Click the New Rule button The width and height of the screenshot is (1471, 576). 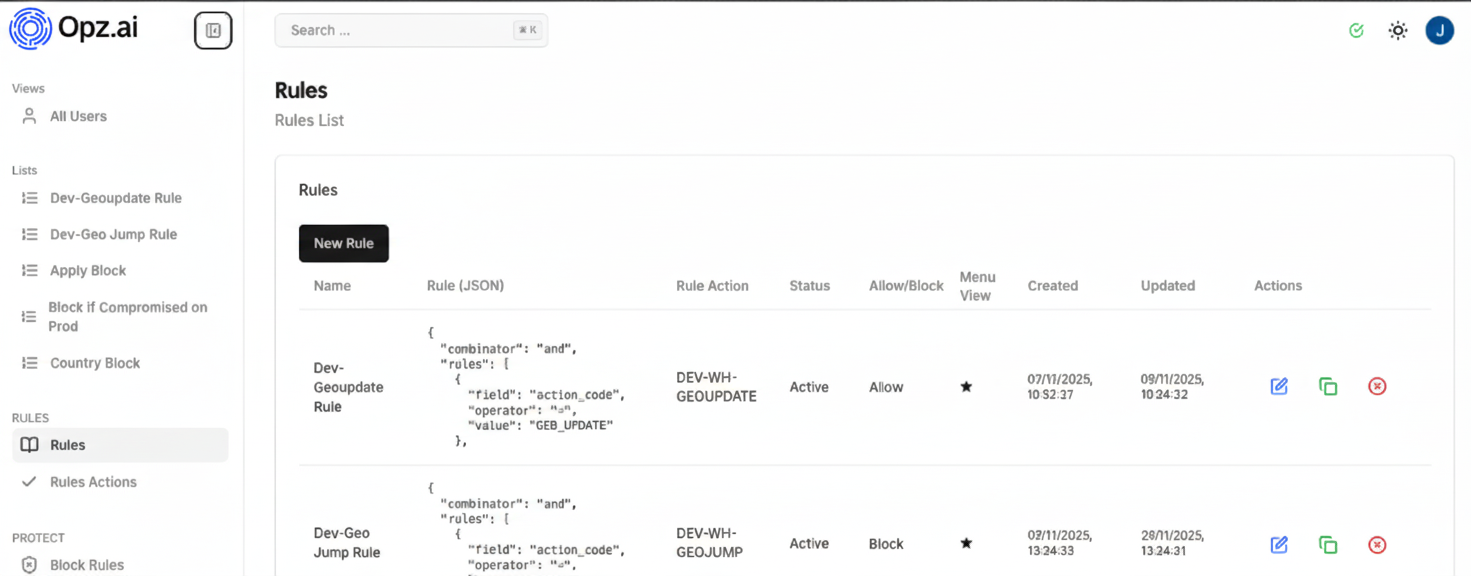pyautogui.click(x=343, y=243)
